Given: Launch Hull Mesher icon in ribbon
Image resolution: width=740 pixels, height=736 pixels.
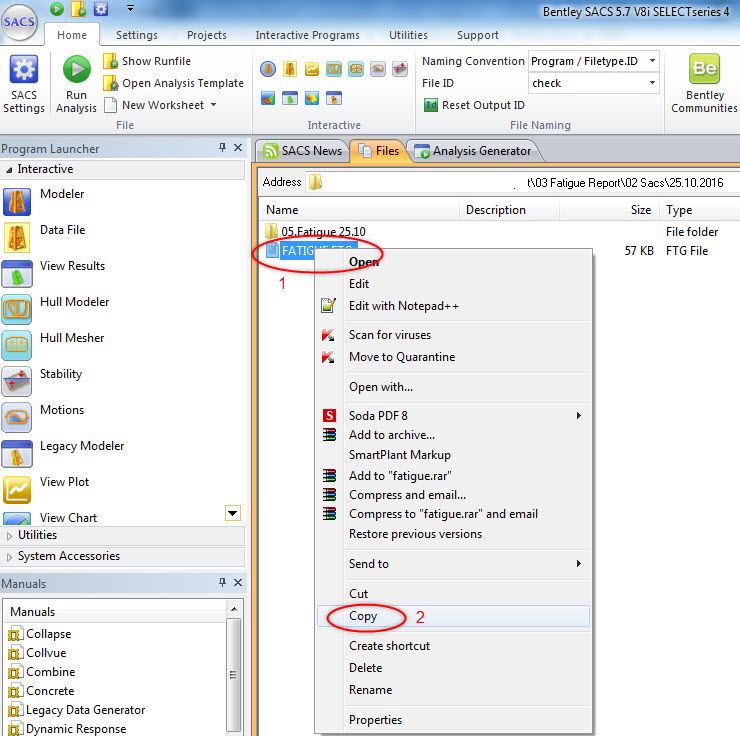Looking at the screenshot, I should point(356,69).
